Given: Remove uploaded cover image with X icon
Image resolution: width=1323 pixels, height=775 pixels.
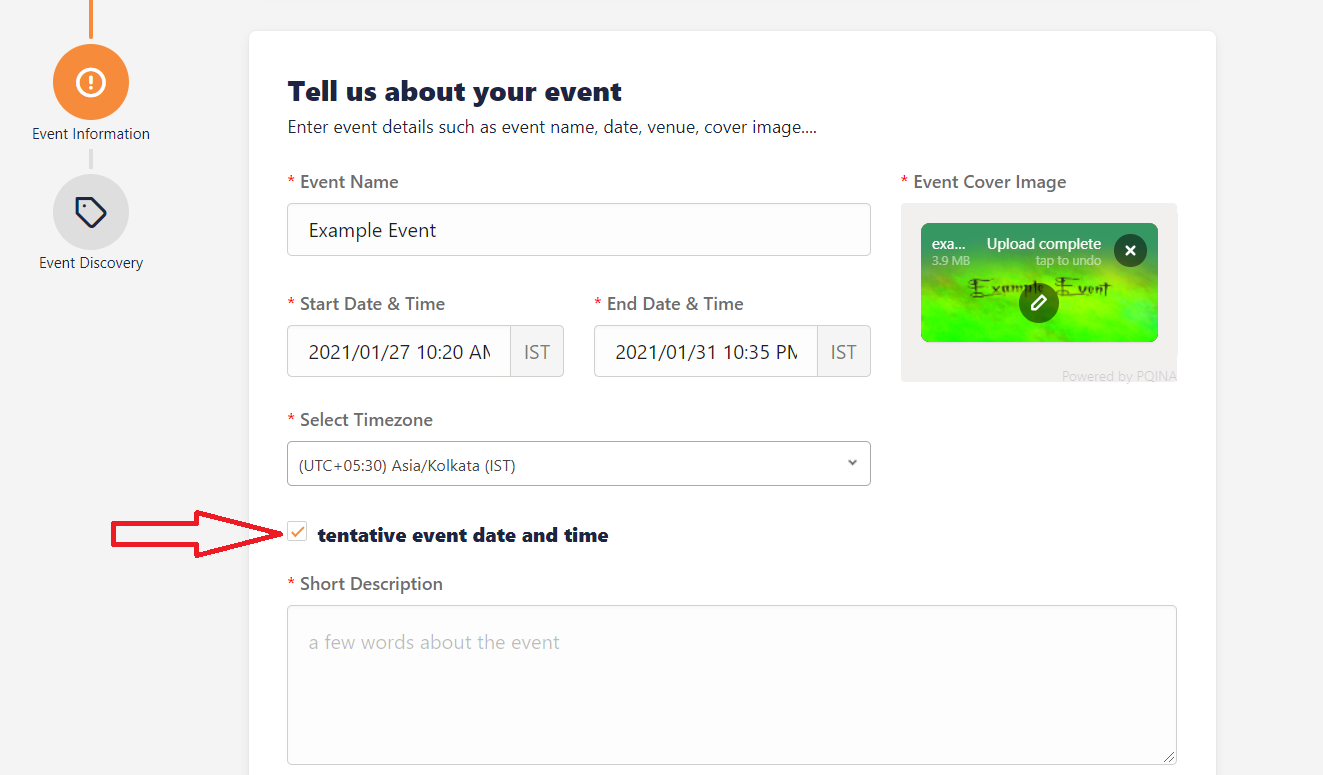Looking at the screenshot, I should [x=1130, y=250].
